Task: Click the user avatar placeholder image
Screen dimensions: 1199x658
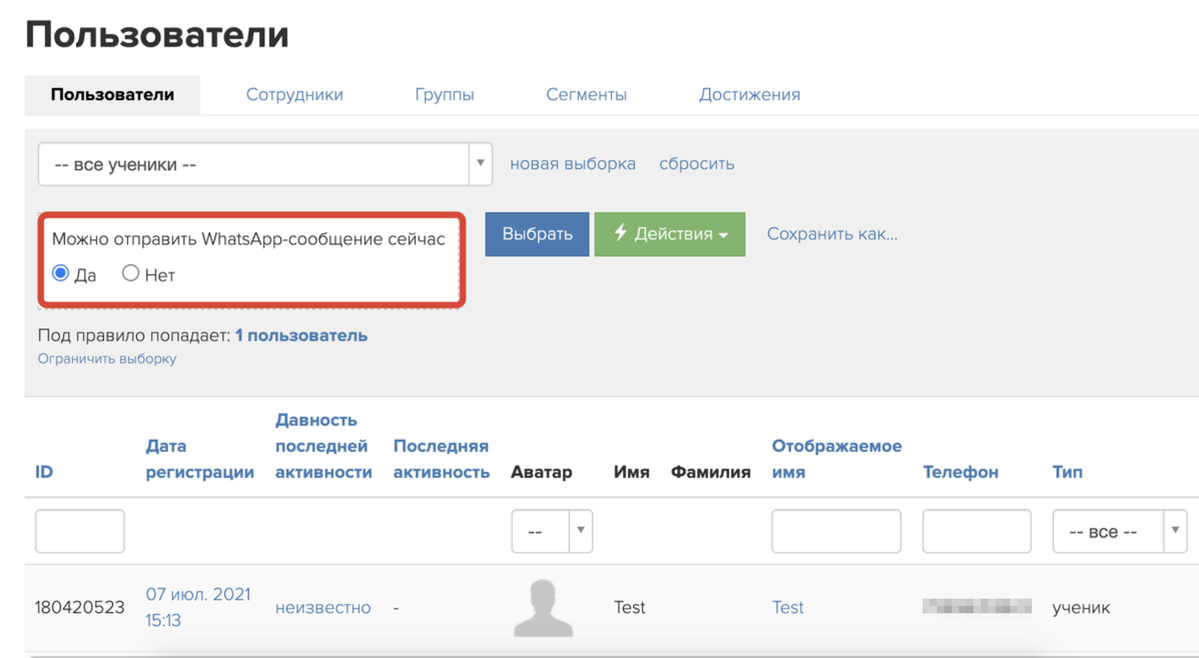Action: click(x=543, y=608)
